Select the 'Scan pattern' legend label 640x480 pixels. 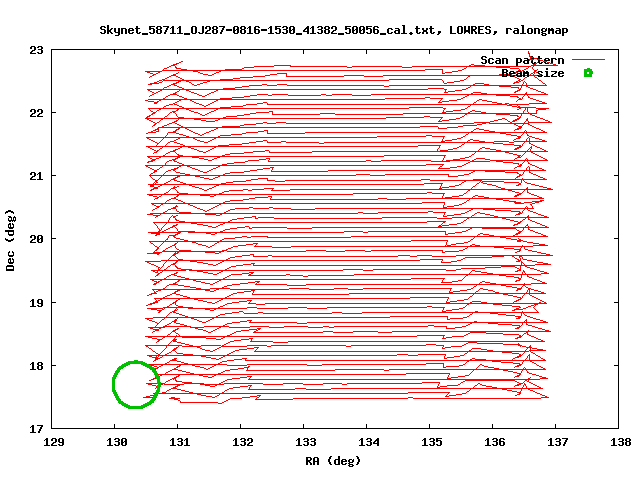point(522,60)
